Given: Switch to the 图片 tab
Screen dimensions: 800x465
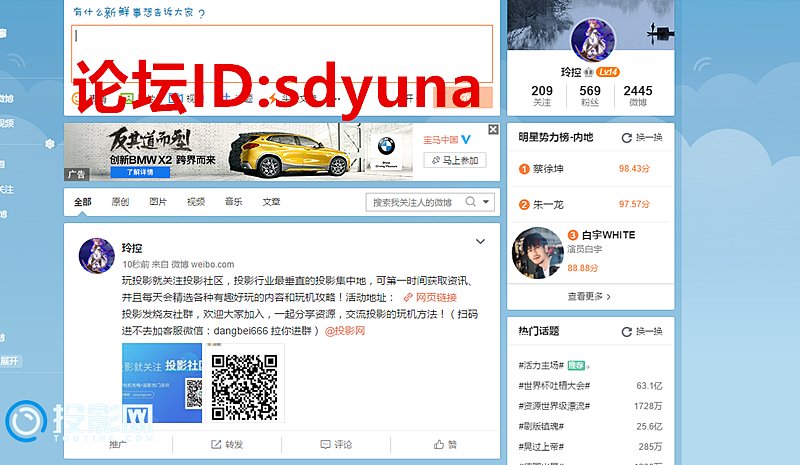Looking at the screenshot, I should (158, 202).
